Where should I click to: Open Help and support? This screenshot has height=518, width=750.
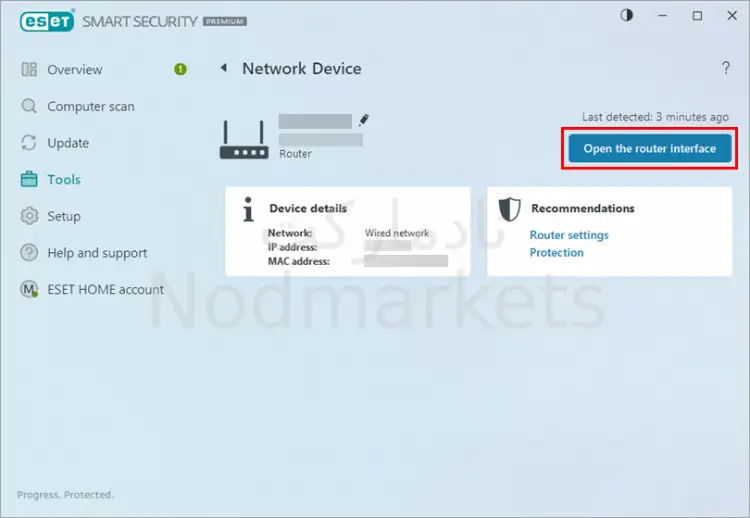click(97, 253)
